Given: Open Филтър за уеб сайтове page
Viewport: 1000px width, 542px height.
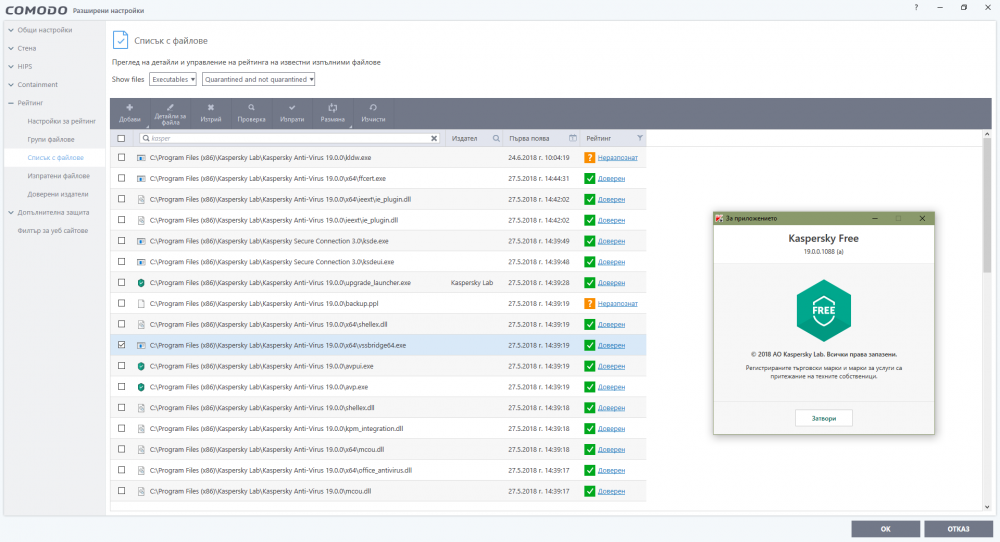Looking at the screenshot, I should (x=53, y=231).
